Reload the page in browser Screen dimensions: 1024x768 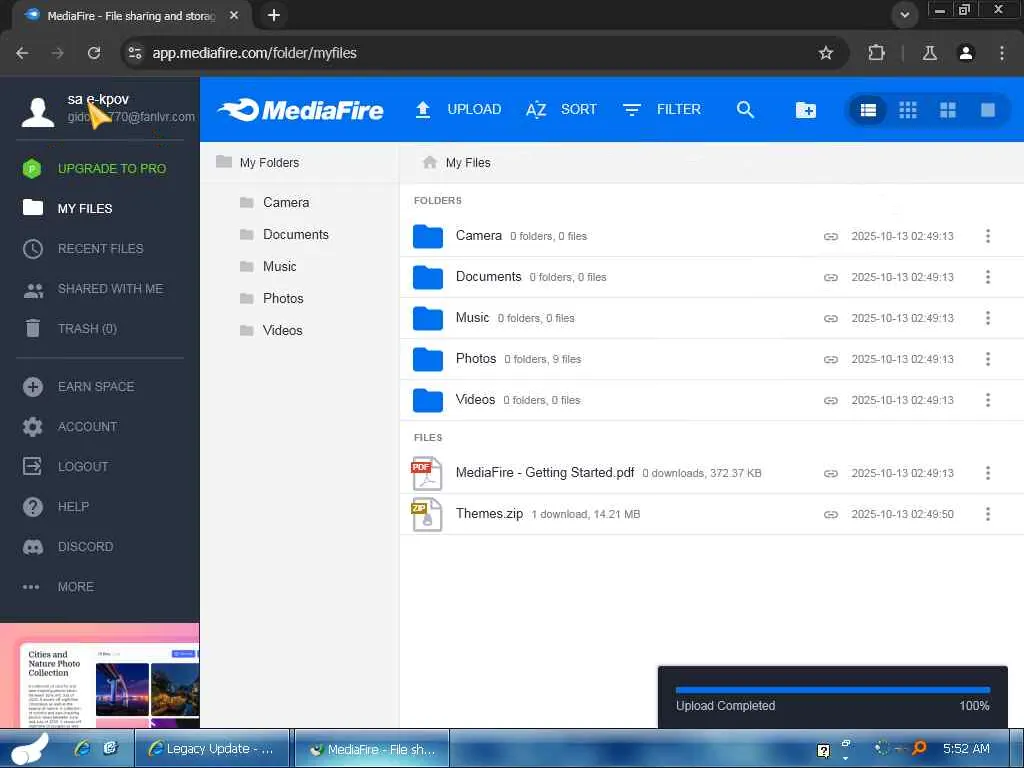[94, 53]
